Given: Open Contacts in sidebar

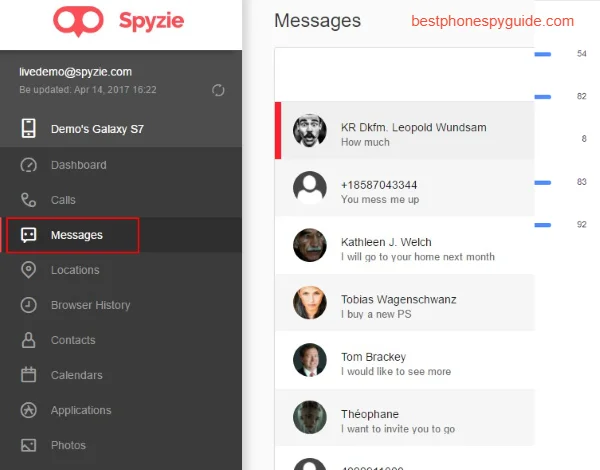Looking at the screenshot, I should [x=121, y=340].
